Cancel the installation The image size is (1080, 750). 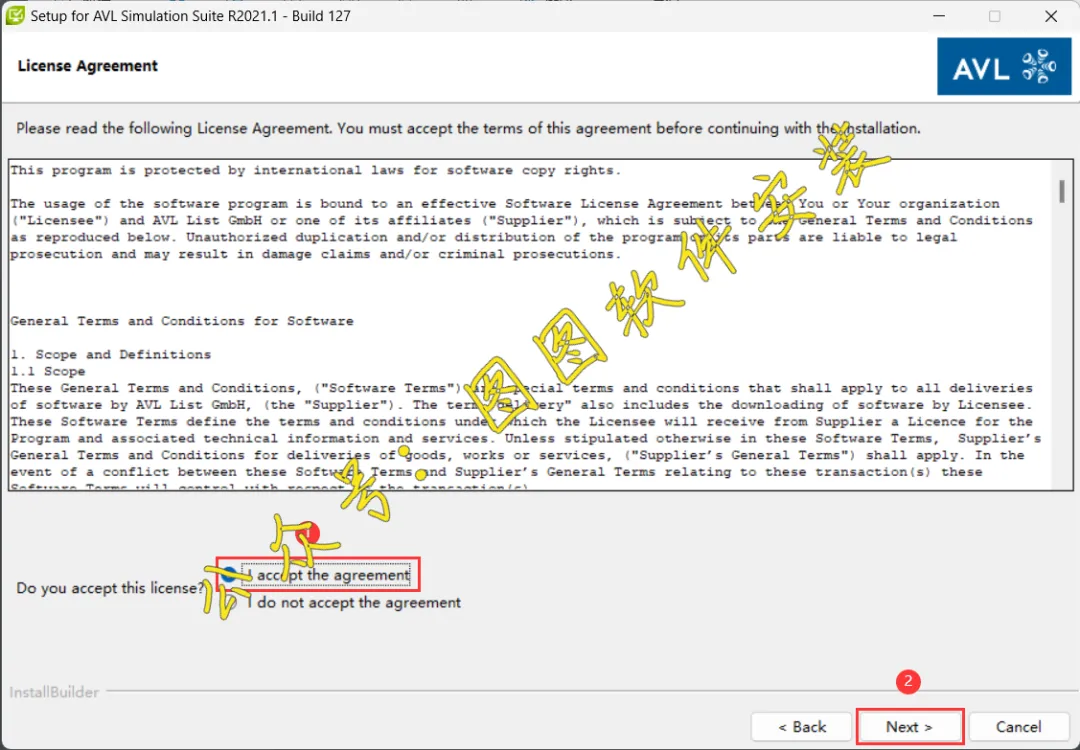[x=1019, y=727]
